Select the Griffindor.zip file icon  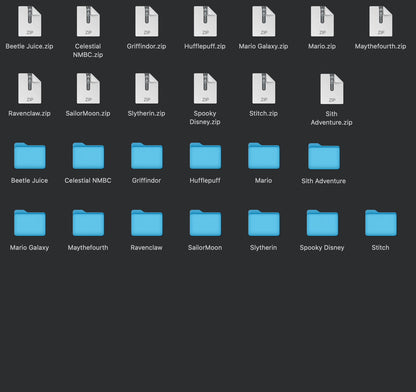(x=147, y=21)
